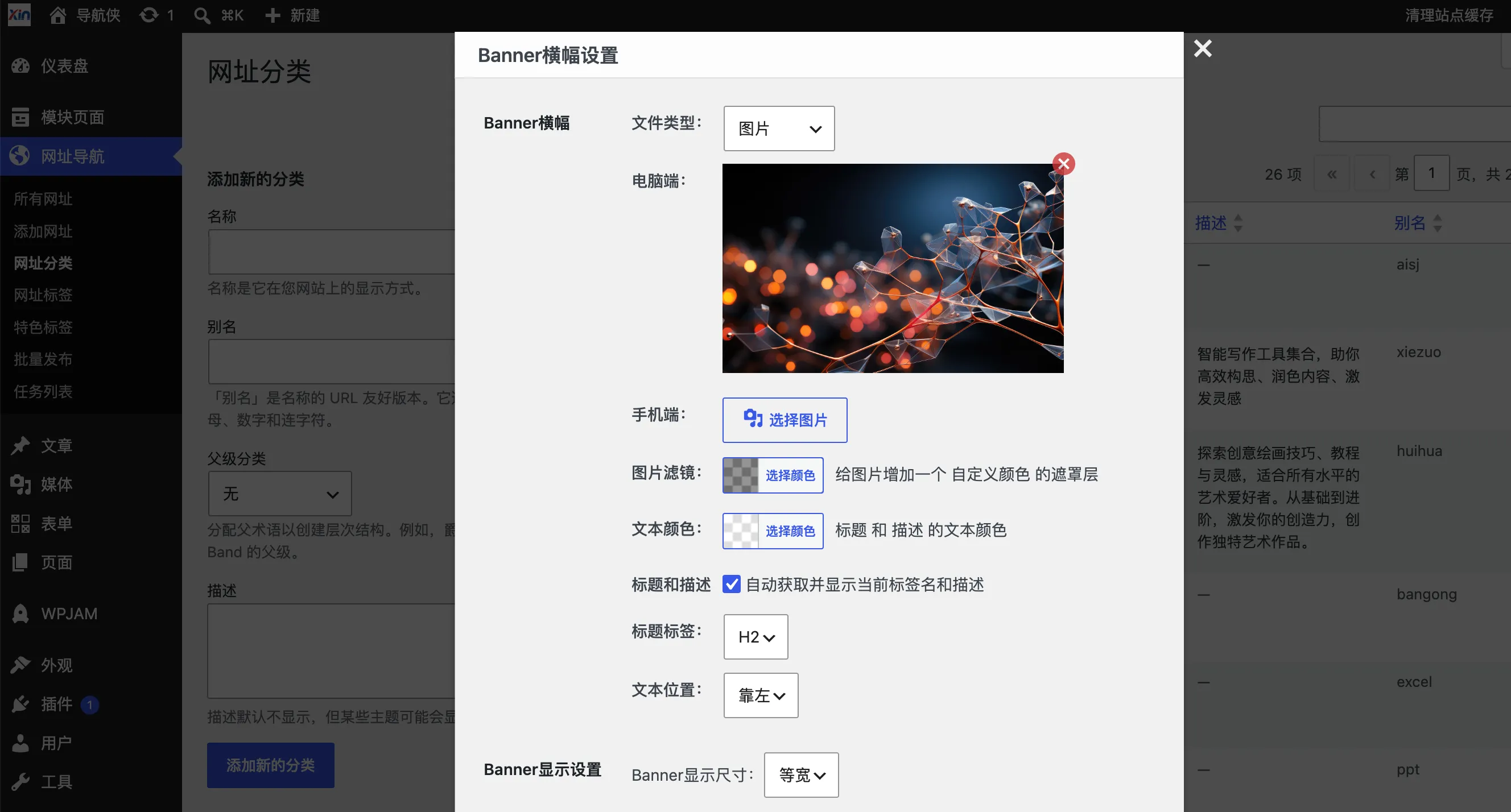This screenshot has height=812, width=1511.
Task: Click the huihua alias cell
Action: pyautogui.click(x=1419, y=451)
